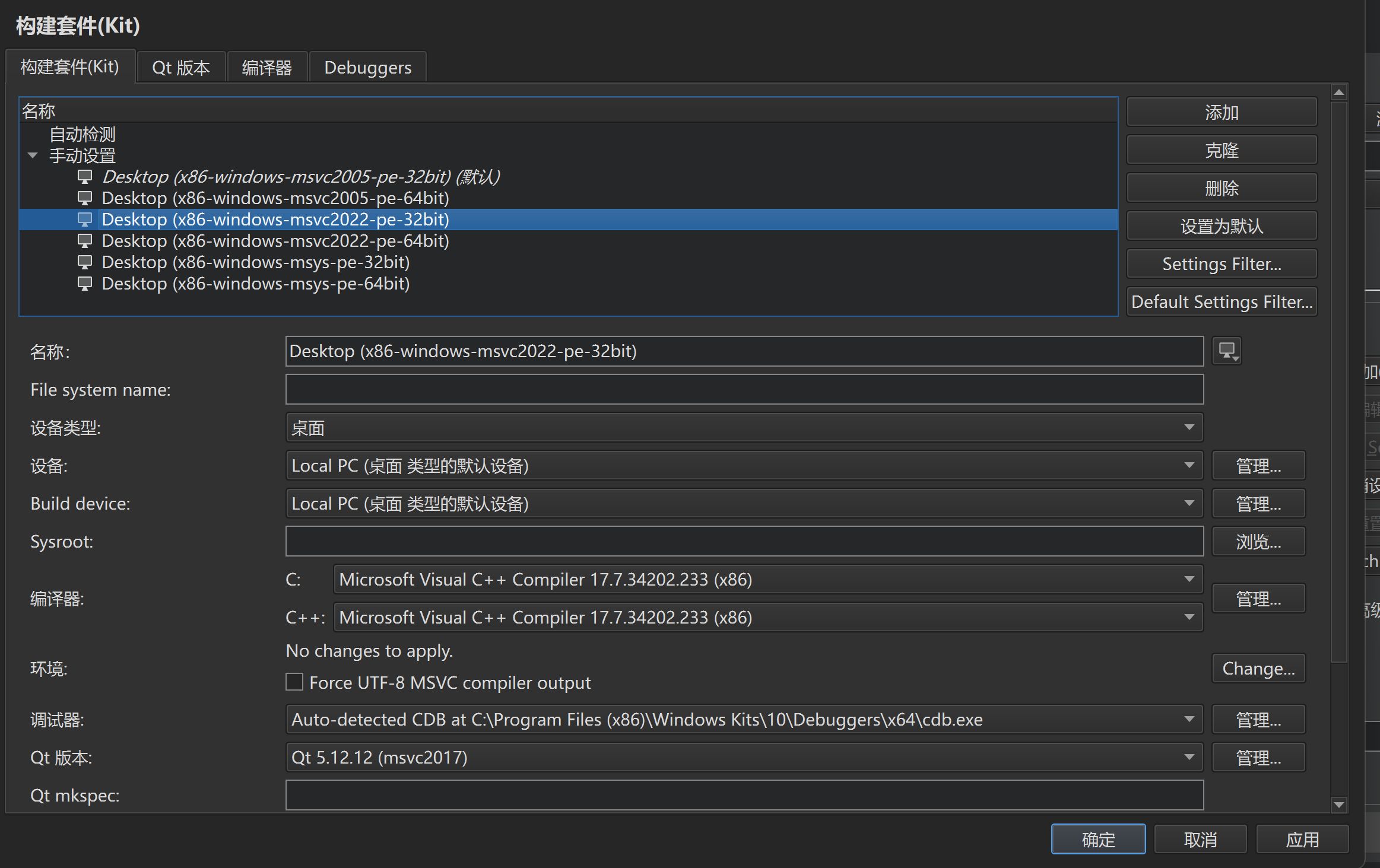The height and width of the screenshot is (868, 1380).
Task: Open the C++ compiler dropdown
Action: (x=767, y=618)
